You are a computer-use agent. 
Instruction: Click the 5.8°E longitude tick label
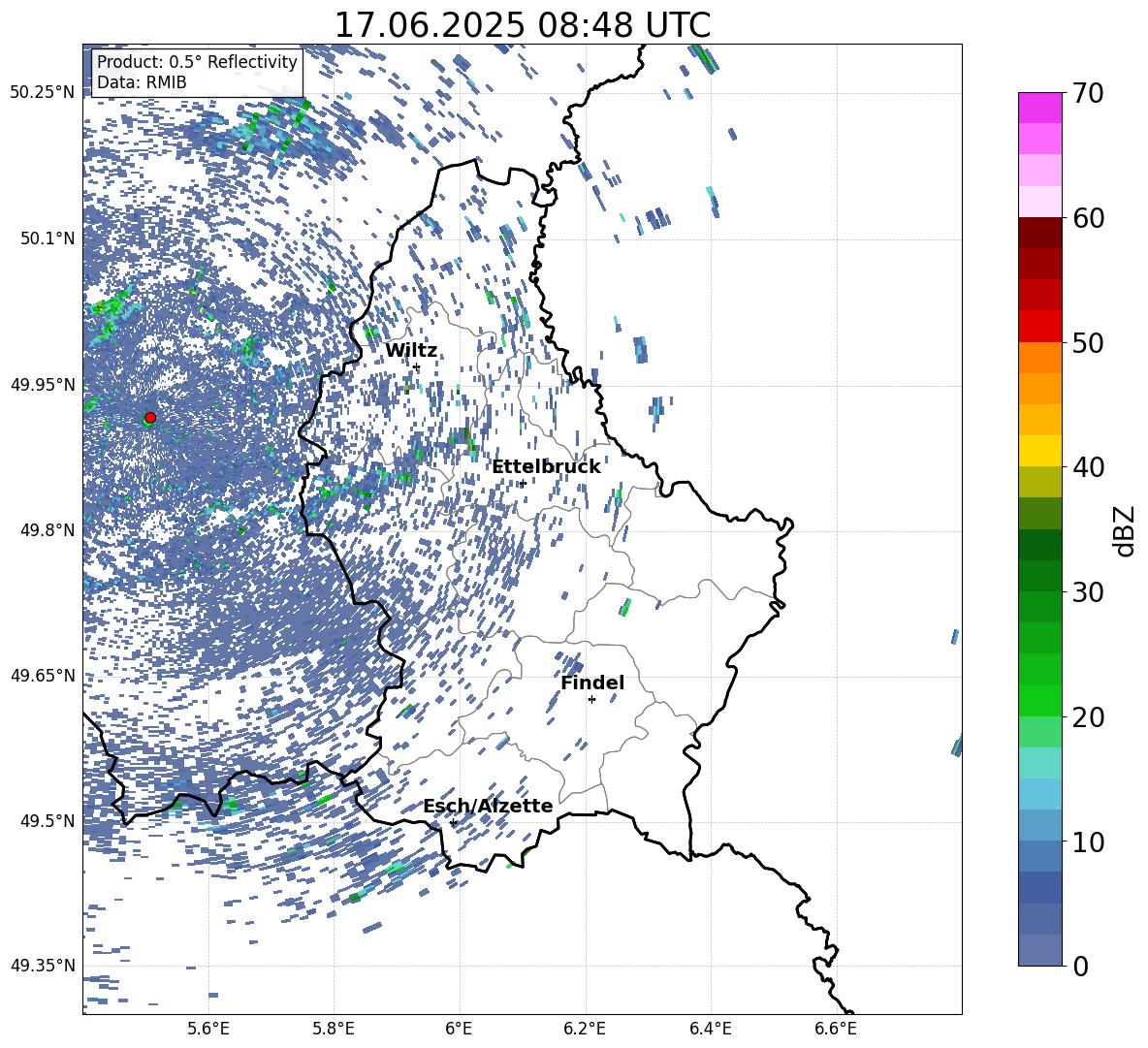pos(334,1029)
